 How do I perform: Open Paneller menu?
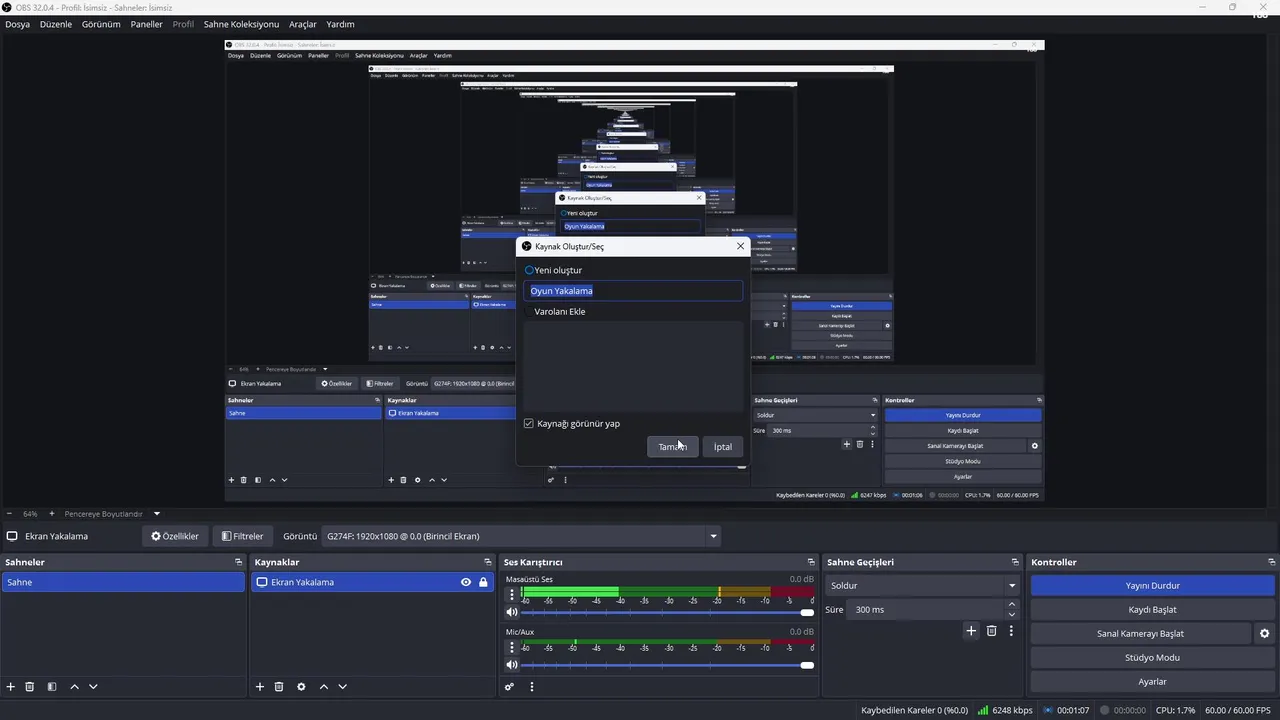[x=146, y=24]
